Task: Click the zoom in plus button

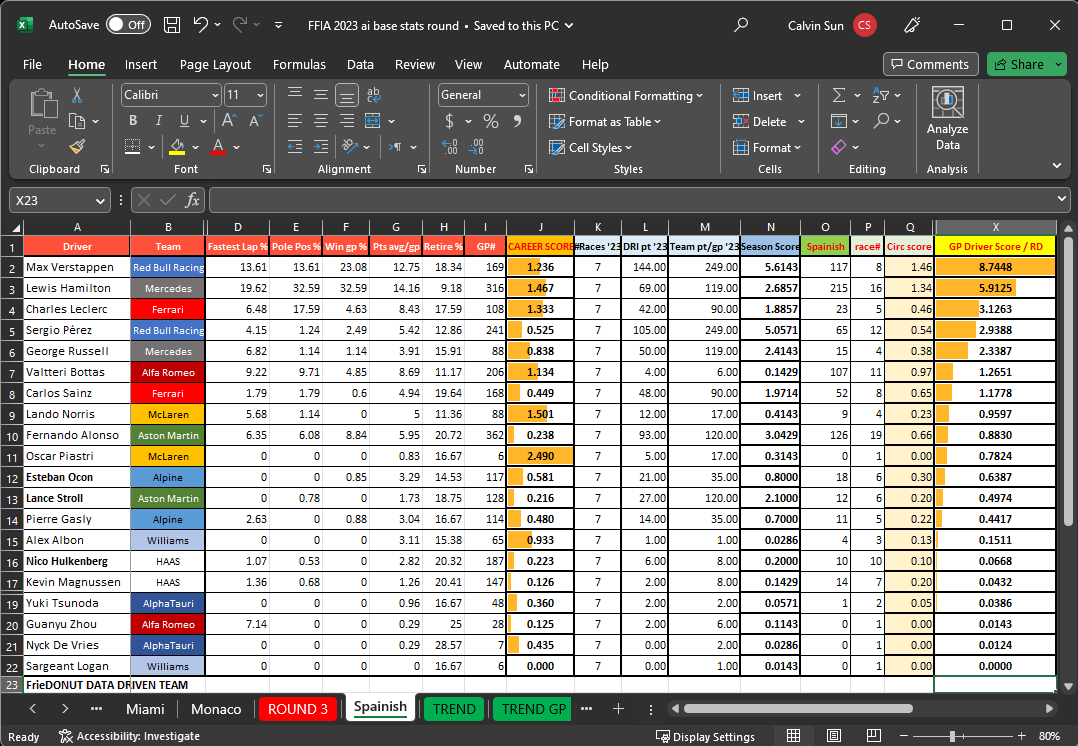Action: (x=1022, y=736)
